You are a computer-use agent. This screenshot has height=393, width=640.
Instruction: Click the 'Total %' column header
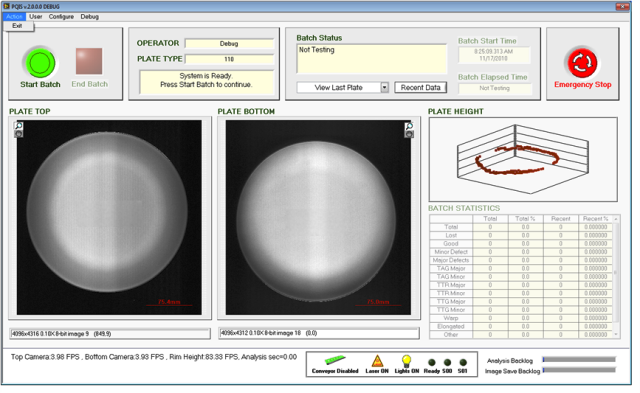point(525,219)
